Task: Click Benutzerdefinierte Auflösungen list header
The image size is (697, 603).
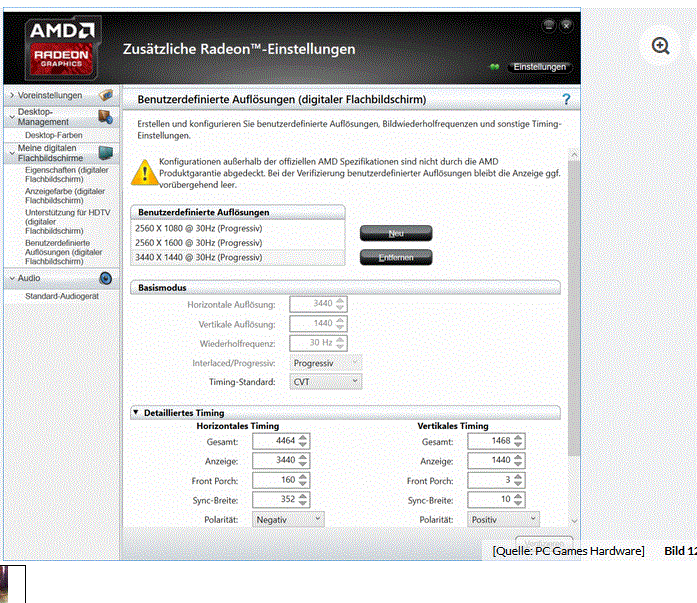Action: (x=238, y=212)
